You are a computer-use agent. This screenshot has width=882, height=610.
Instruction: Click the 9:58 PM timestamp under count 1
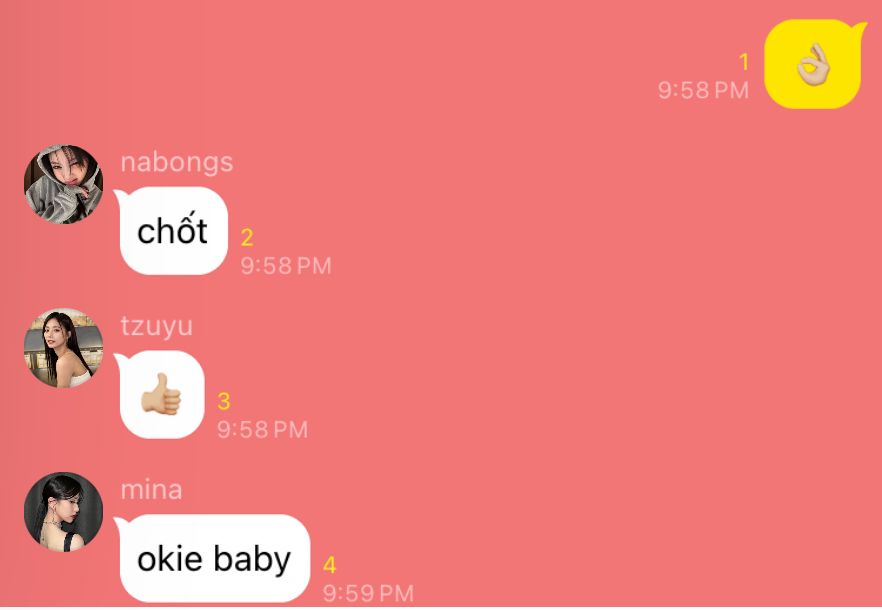[x=703, y=90]
